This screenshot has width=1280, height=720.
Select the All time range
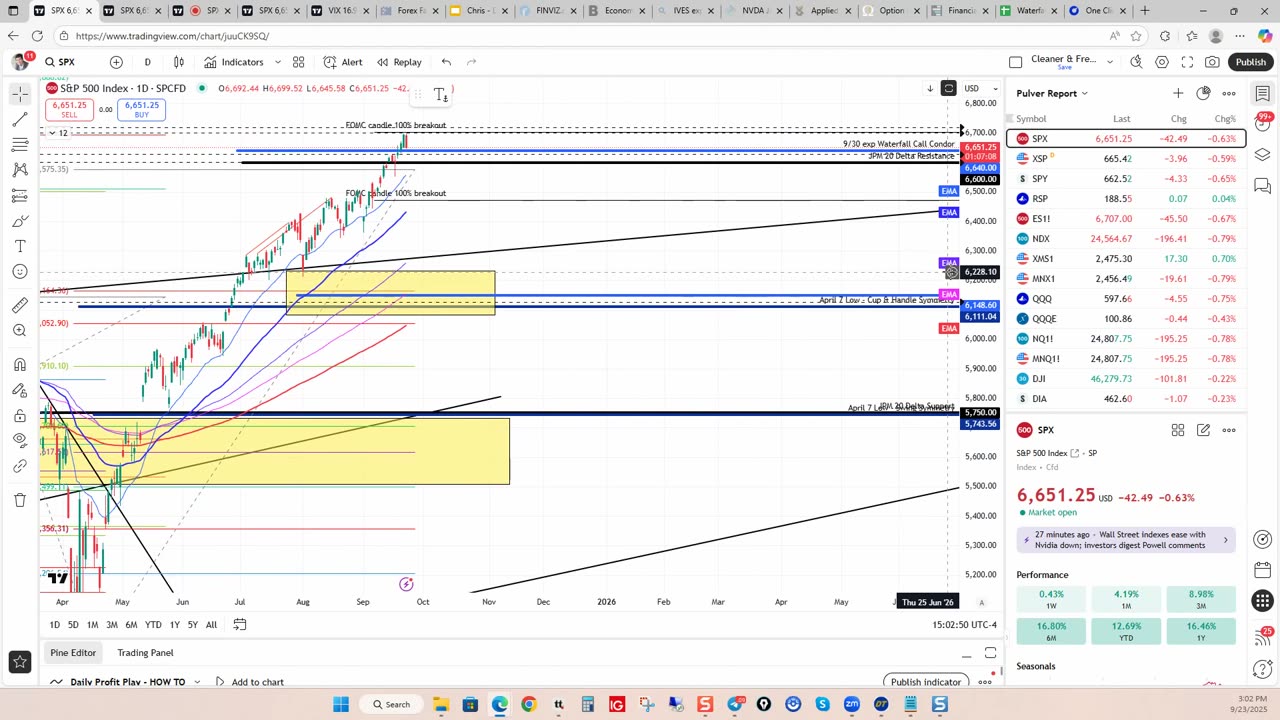click(211, 625)
